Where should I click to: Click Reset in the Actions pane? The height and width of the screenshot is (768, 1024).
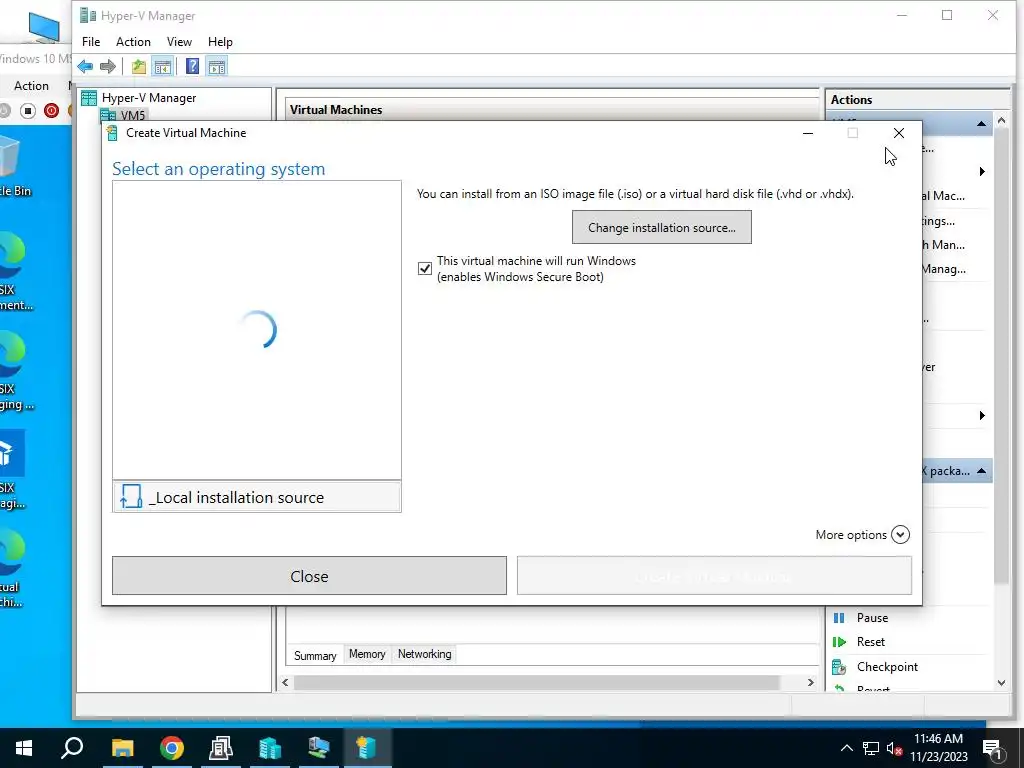(x=871, y=642)
